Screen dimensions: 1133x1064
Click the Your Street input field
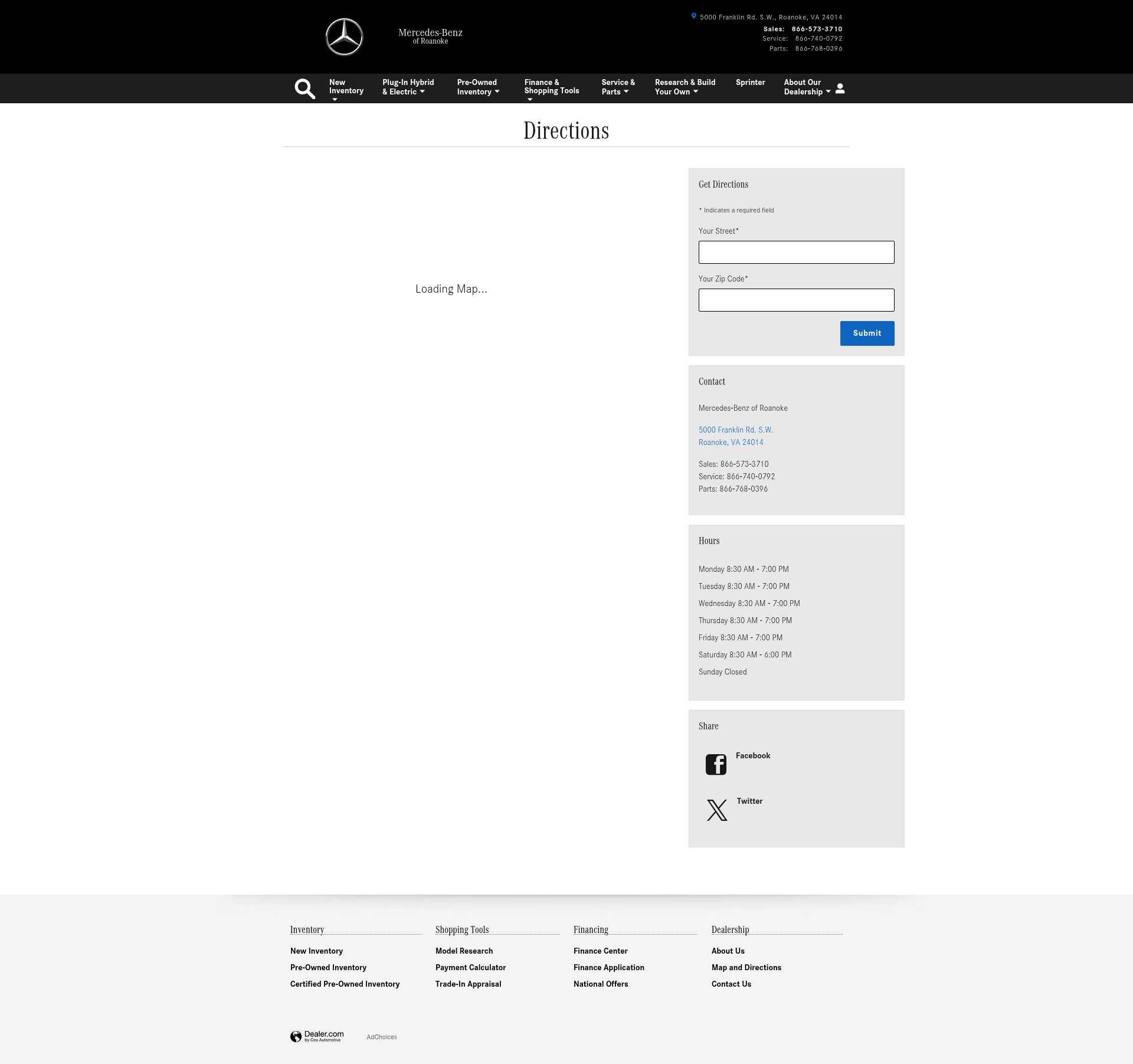(796, 252)
